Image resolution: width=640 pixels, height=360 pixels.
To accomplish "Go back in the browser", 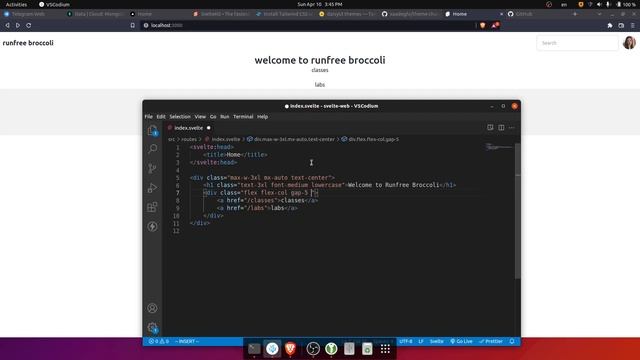I will click(7, 25).
